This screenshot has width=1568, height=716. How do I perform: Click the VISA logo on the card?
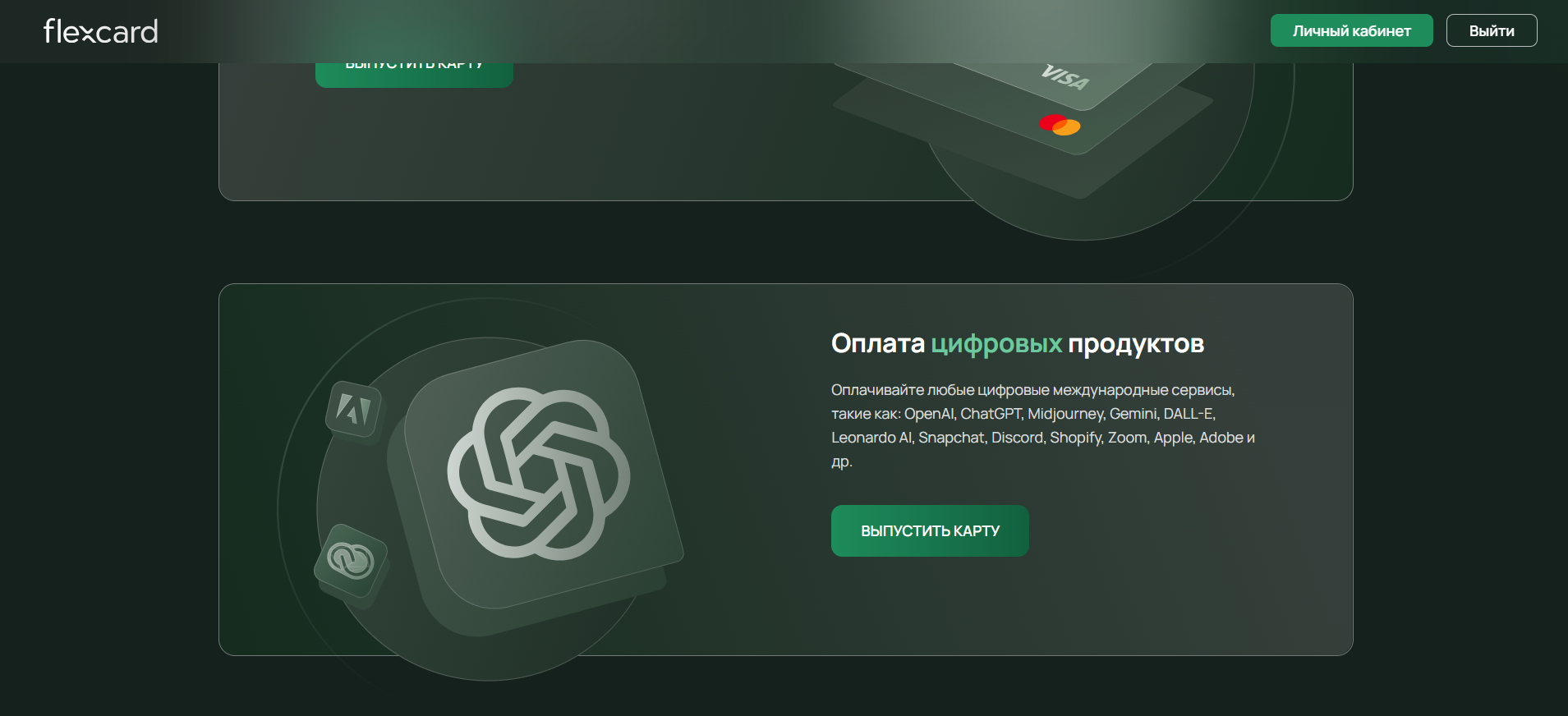point(1065,77)
